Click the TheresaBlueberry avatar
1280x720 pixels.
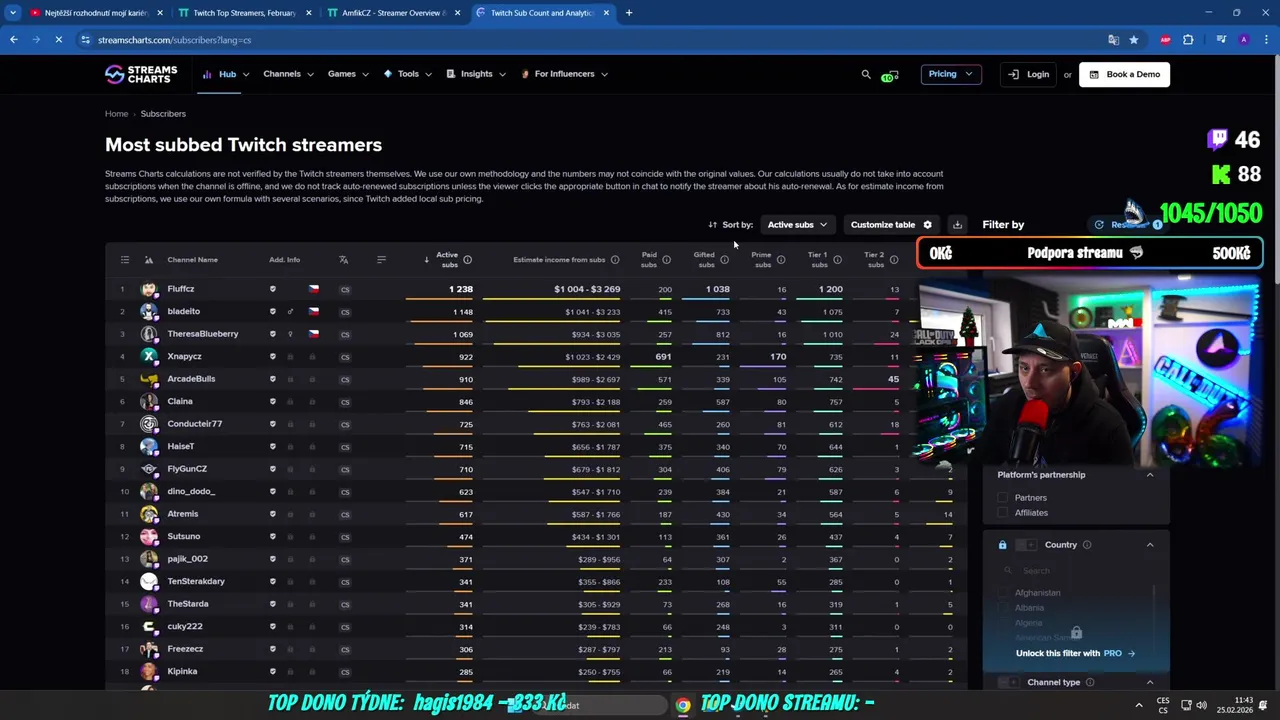(x=149, y=334)
